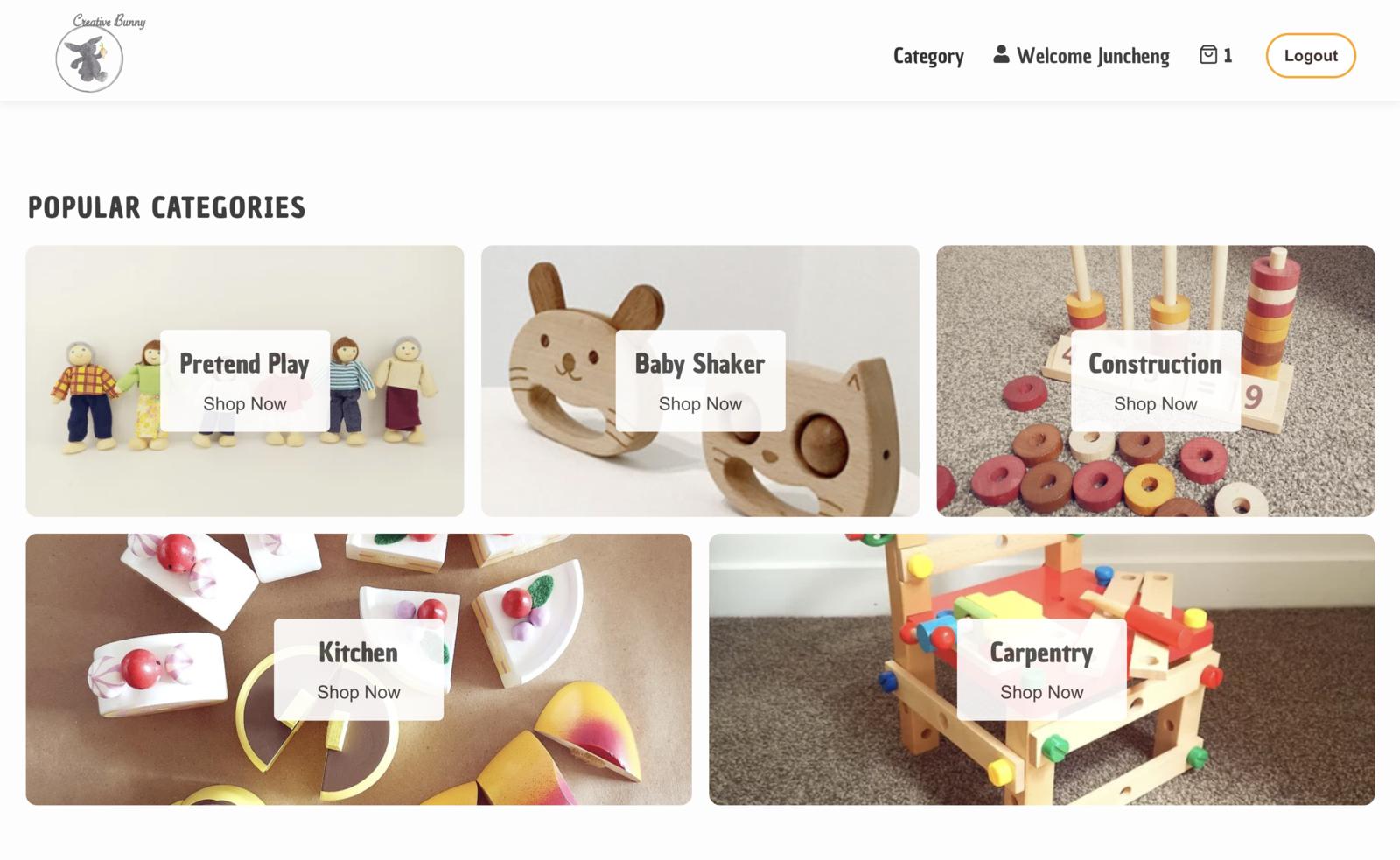The width and height of the screenshot is (1400, 860).
Task: Click the user profile icon
Action: click(1001, 54)
